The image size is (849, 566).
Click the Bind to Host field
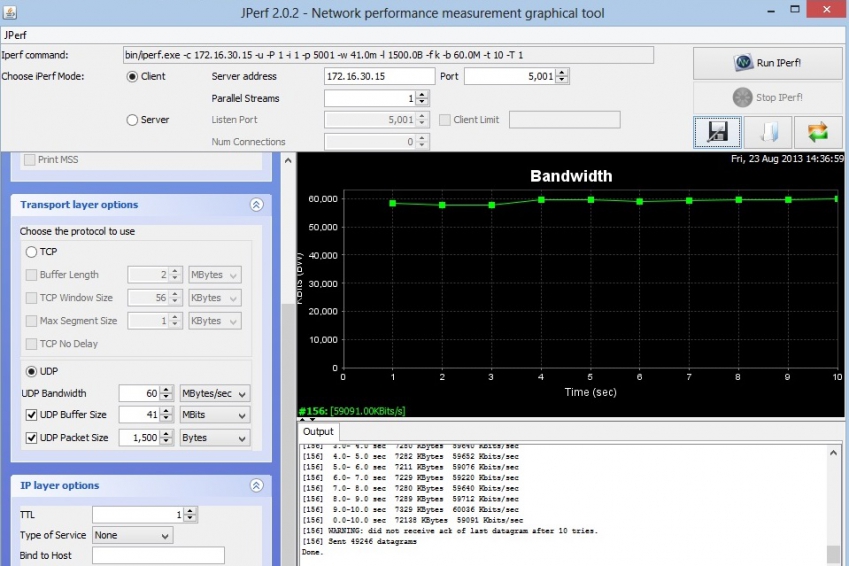[158, 555]
